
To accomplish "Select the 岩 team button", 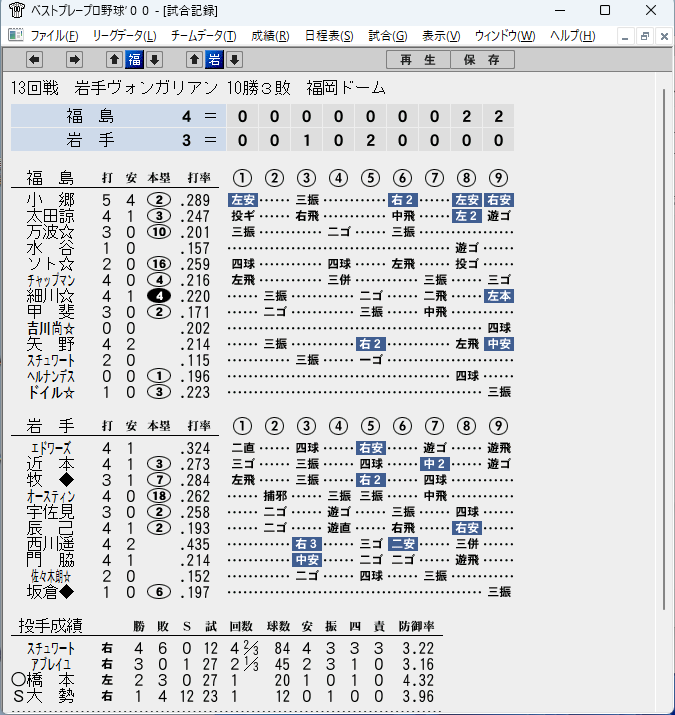I will click(214, 59).
